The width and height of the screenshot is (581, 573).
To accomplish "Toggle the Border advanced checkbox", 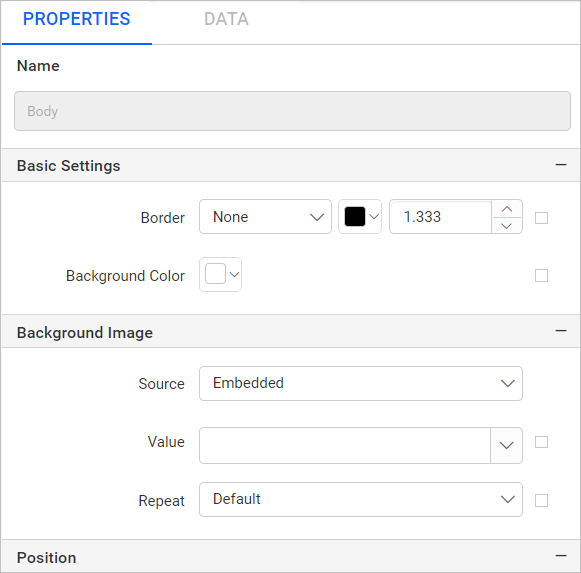I will (541, 218).
